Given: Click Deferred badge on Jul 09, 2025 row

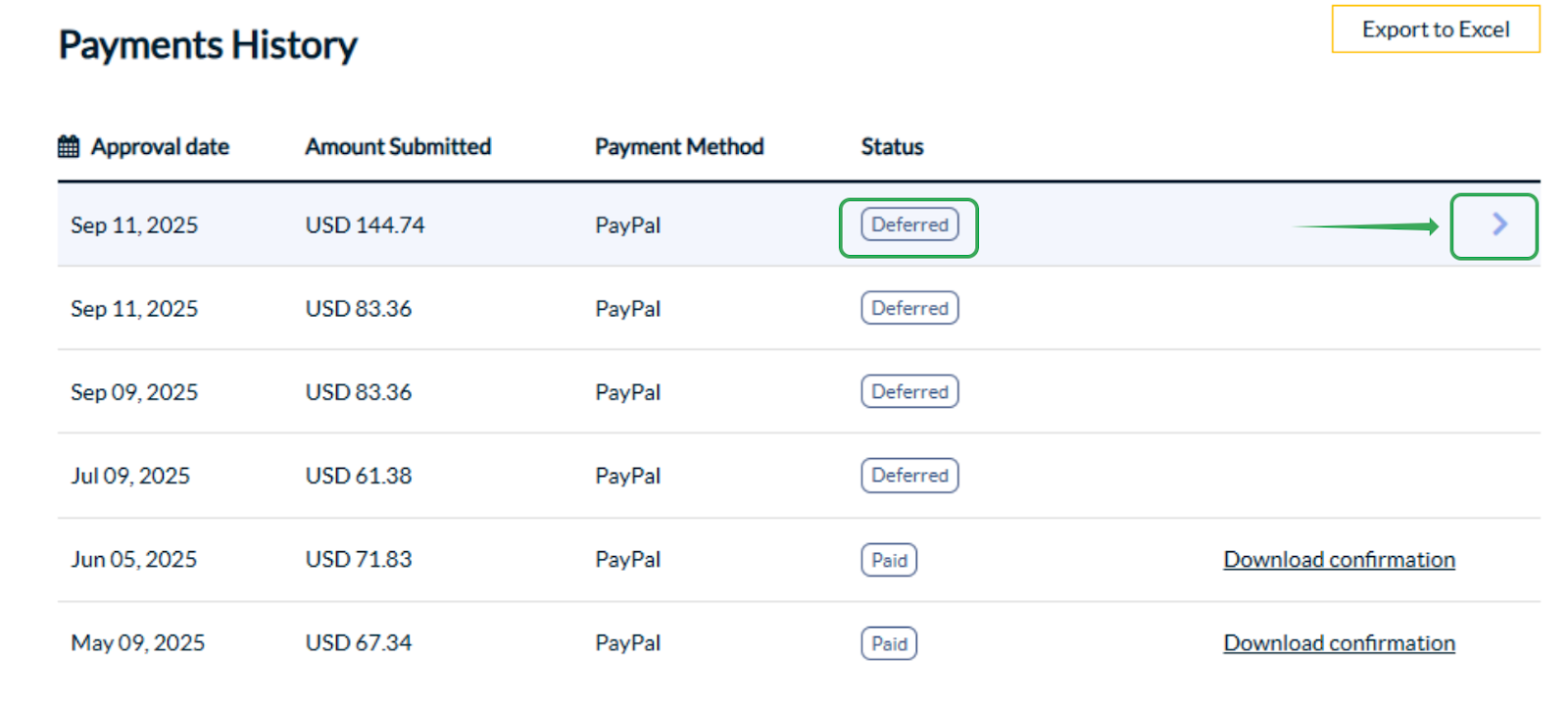Looking at the screenshot, I should pyautogui.click(x=909, y=476).
